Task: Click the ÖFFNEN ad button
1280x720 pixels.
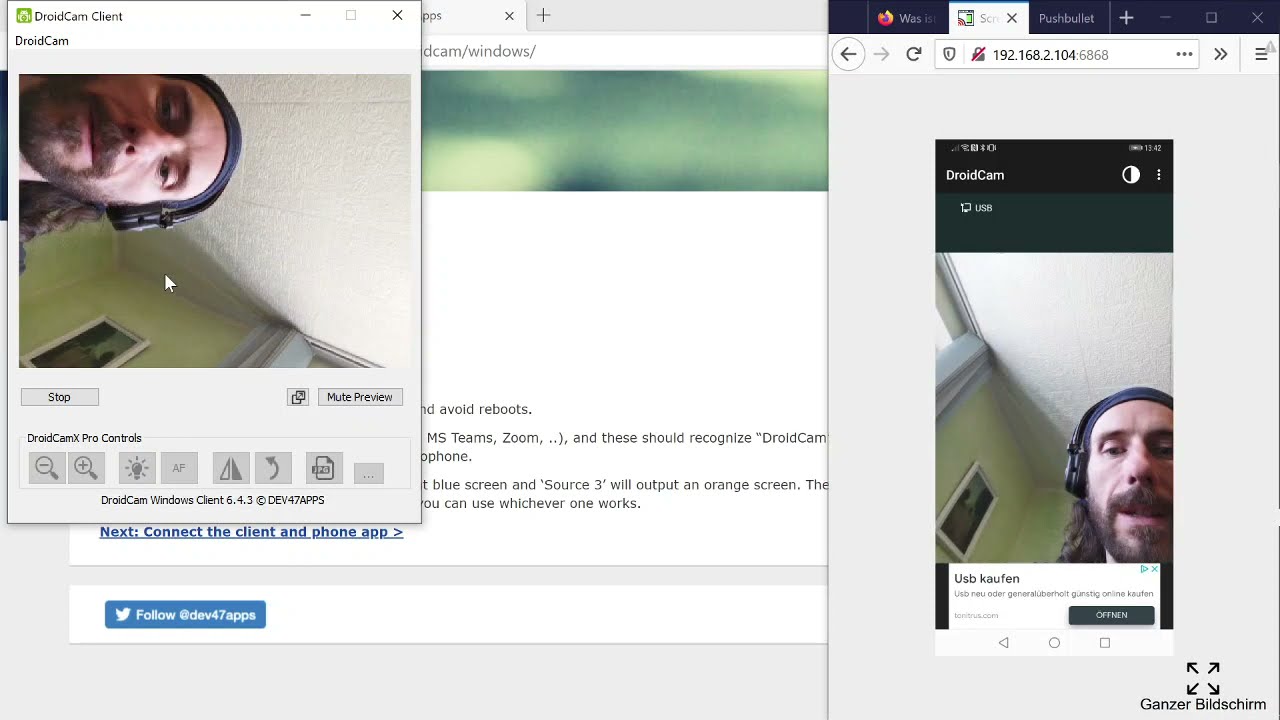Action: [x=1111, y=615]
